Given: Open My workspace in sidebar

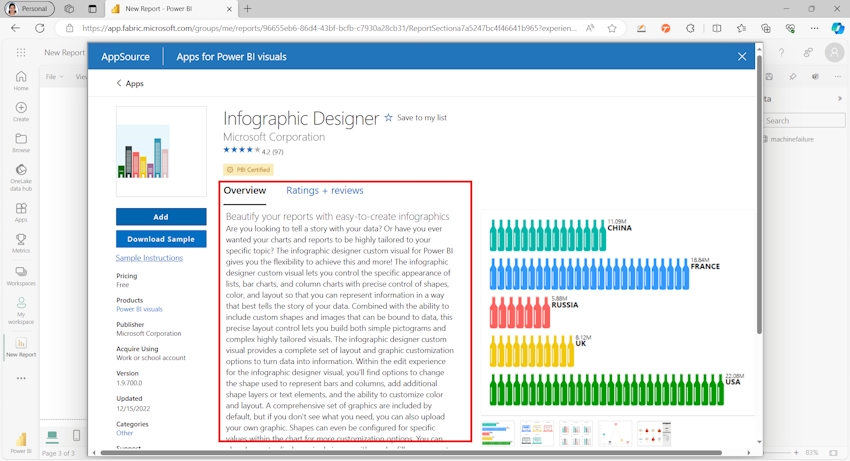Looking at the screenshot, I should point(21,310).
